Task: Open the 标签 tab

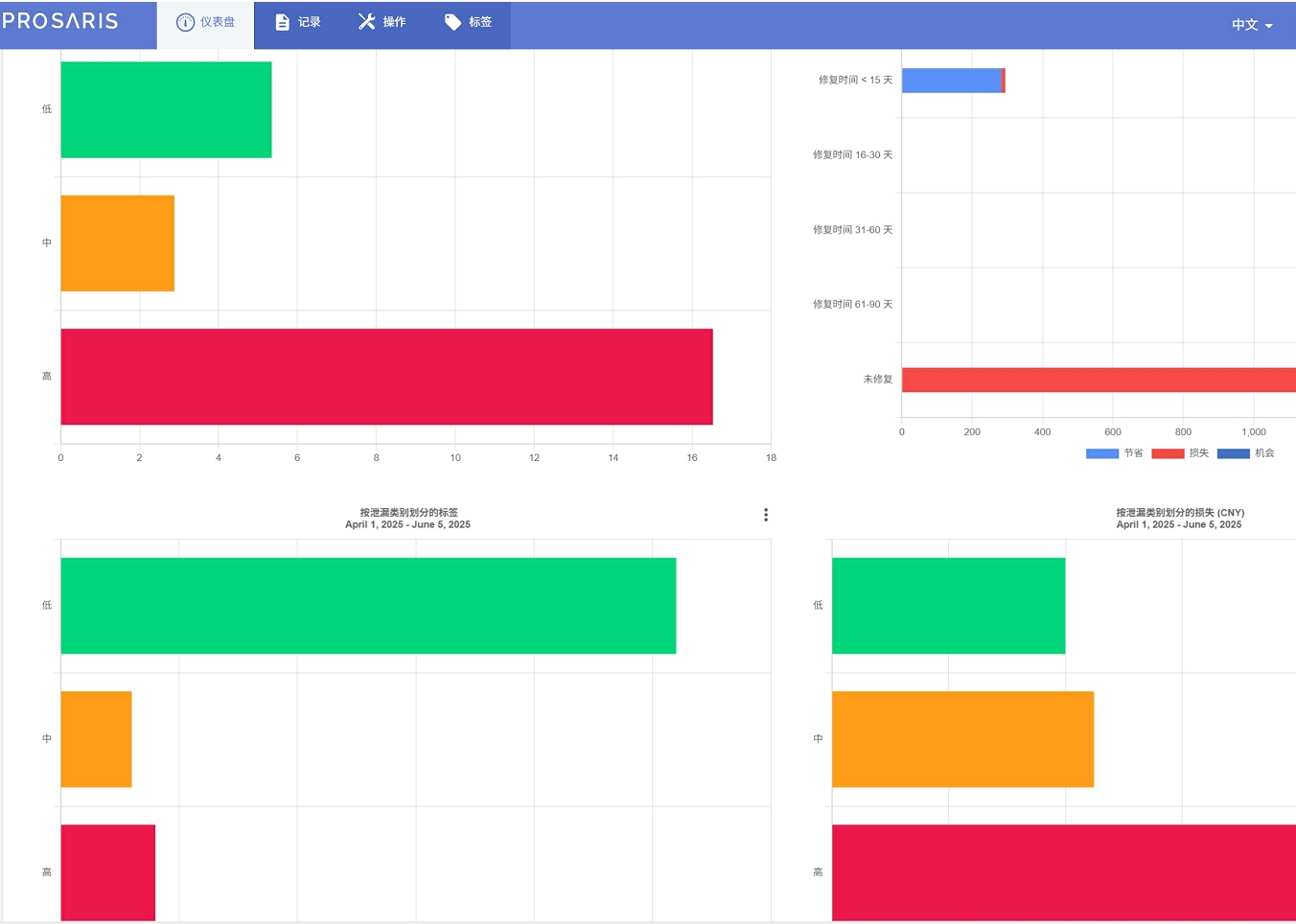Action: click(x=479, y=22)
